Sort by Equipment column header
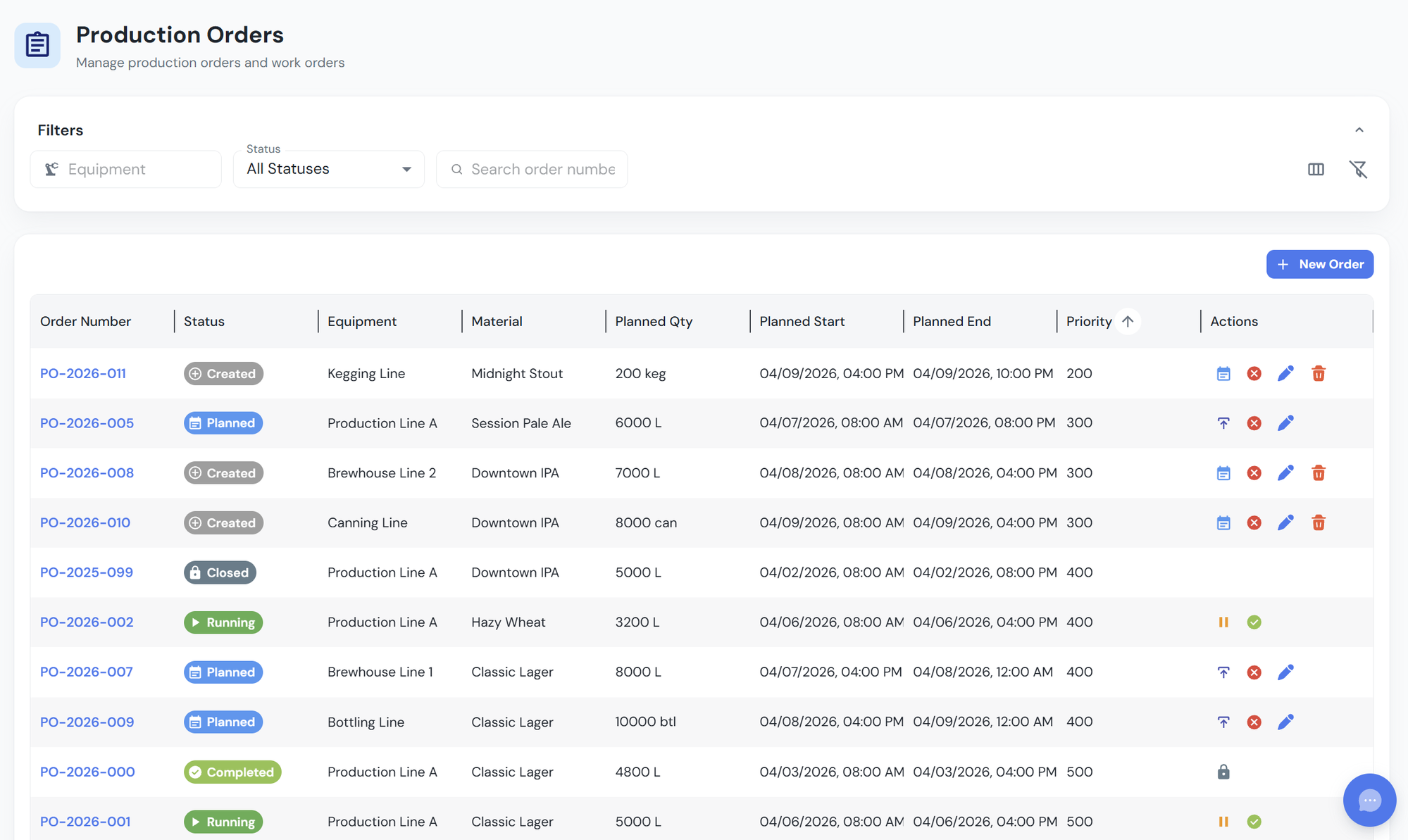Viewport: 1408px width, 840px height. (362, 322)
